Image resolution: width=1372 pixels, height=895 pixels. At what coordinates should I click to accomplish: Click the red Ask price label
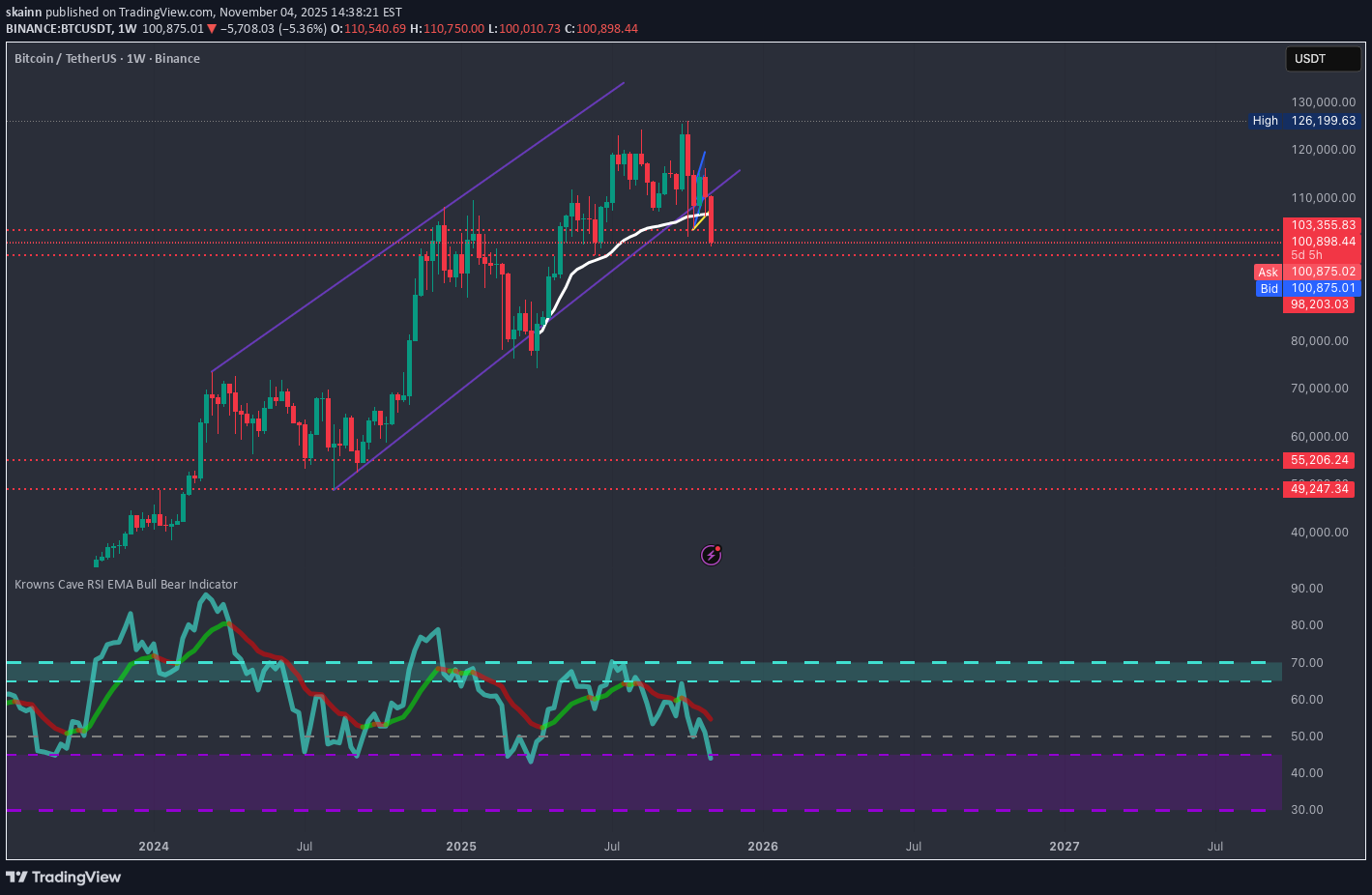[1268, 273]
